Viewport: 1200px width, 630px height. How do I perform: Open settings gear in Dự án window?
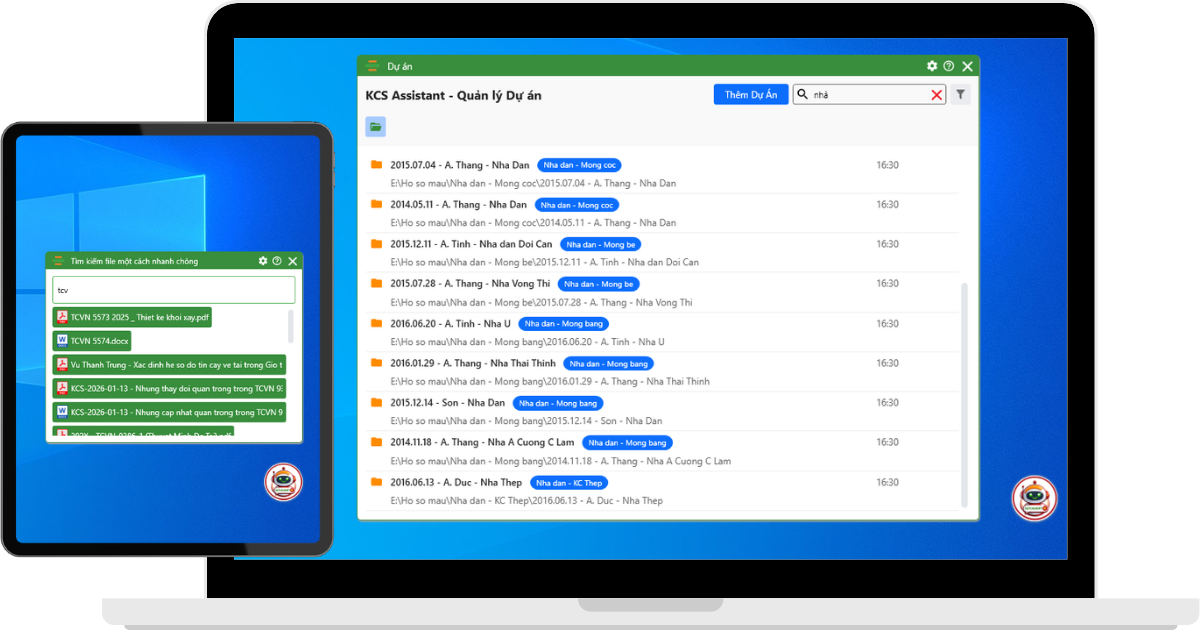pyautogui.click(x=932, y=66)
